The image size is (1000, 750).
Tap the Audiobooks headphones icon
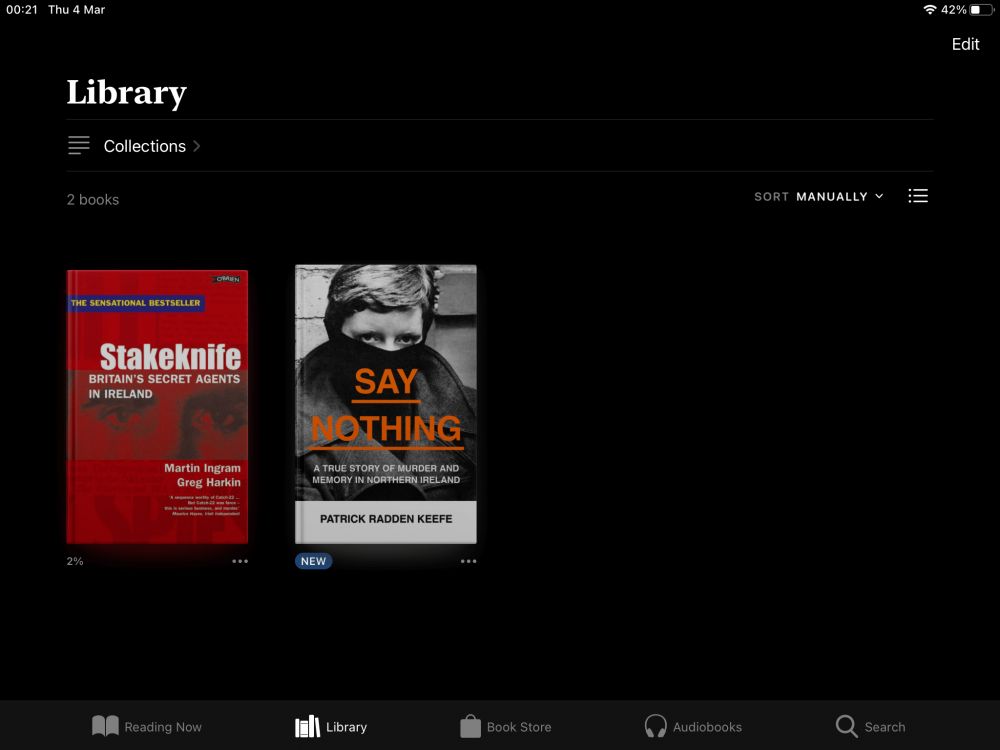coord(655,726)
